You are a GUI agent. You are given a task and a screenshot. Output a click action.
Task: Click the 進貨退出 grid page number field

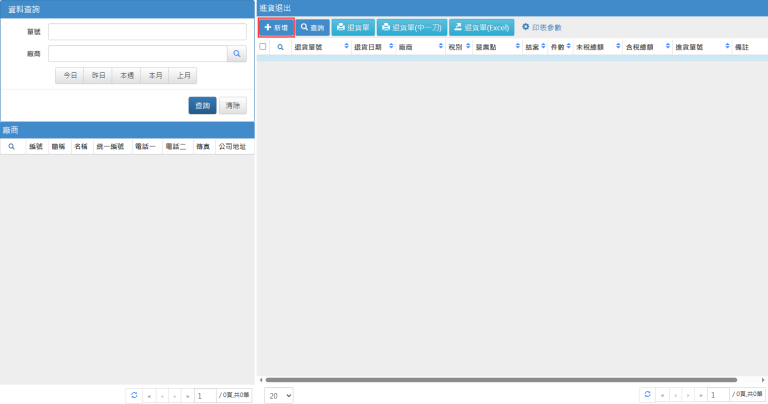tap(718, 395)
